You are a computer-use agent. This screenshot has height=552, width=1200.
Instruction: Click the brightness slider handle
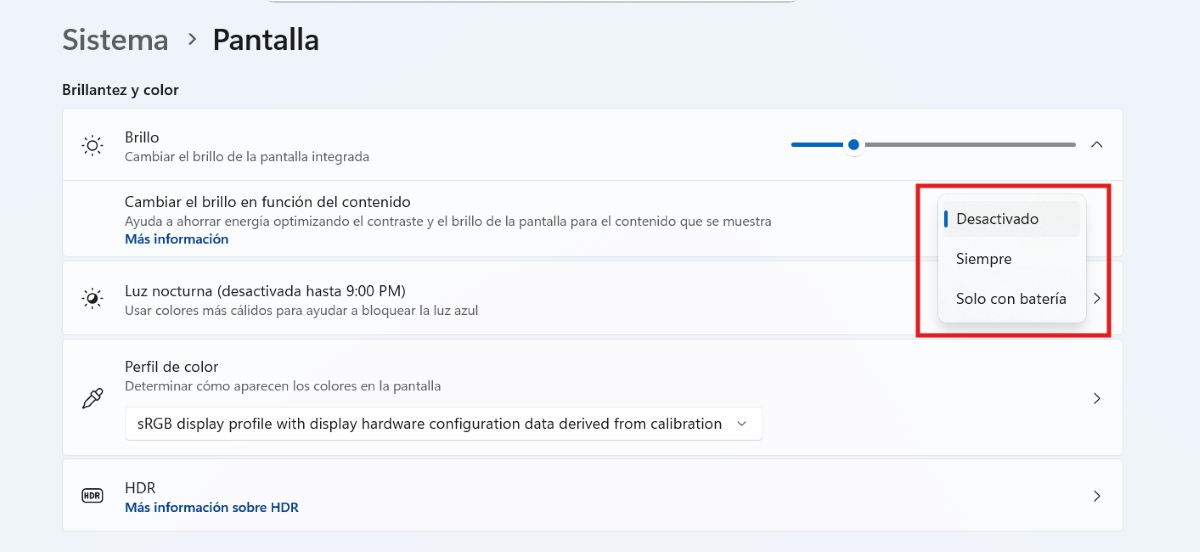coord(853,145)
